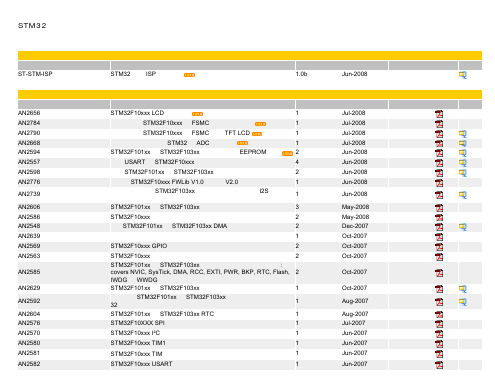495x383 pixels.
Task: Open the AN2585 PDF document icon
Action: click(439, 273)
